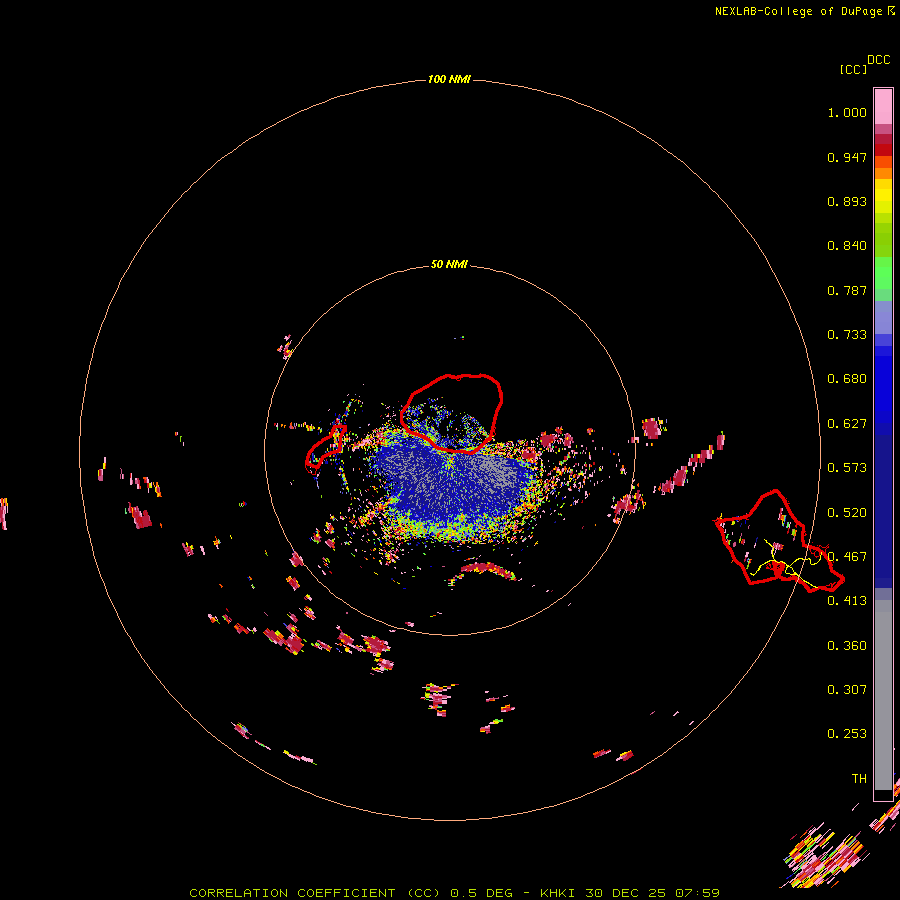Click the 1.000 scale value
The image size is (900, 900).
[x=847, y=112]
